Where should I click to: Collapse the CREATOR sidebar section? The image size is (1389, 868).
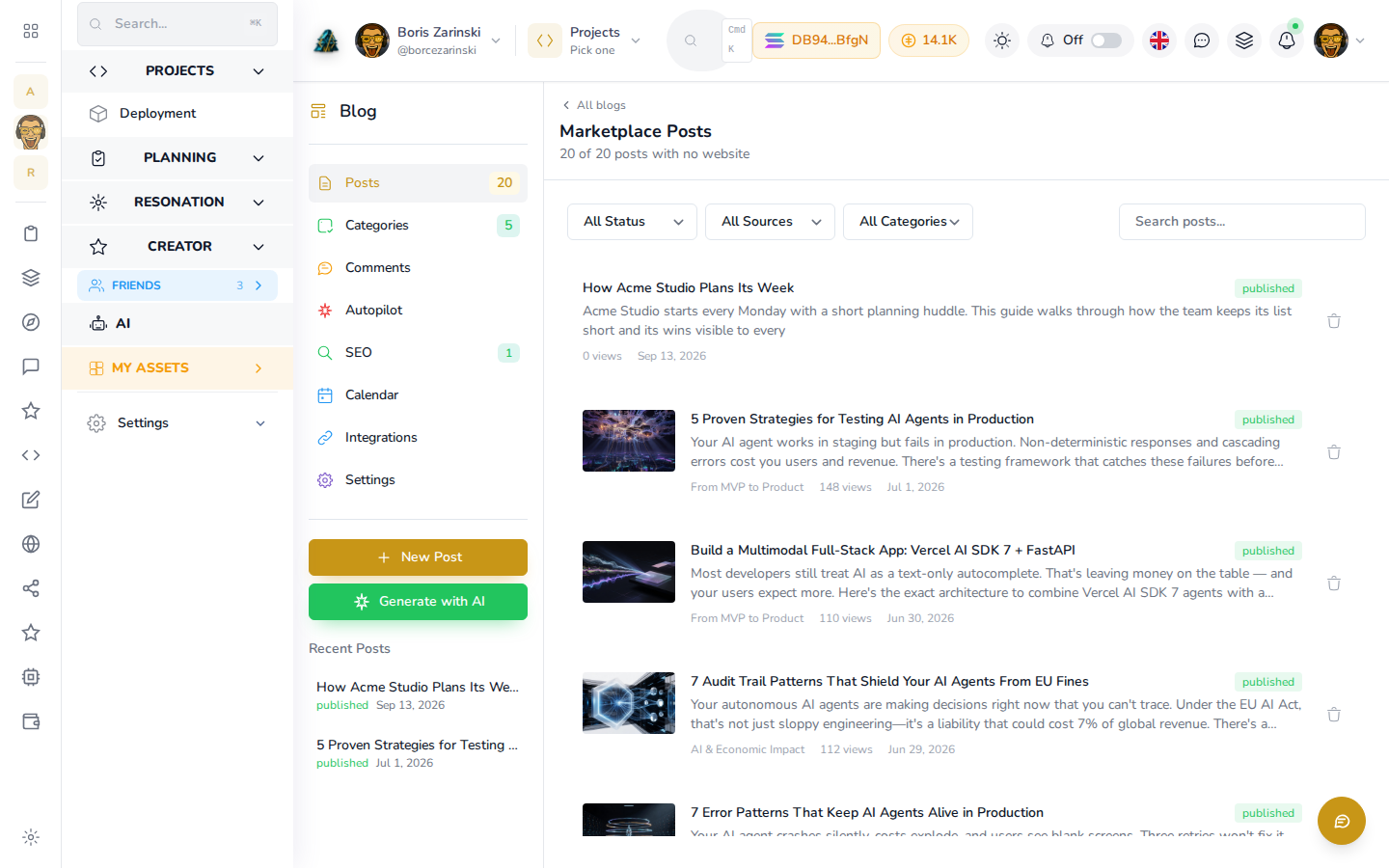coord(177,247)
